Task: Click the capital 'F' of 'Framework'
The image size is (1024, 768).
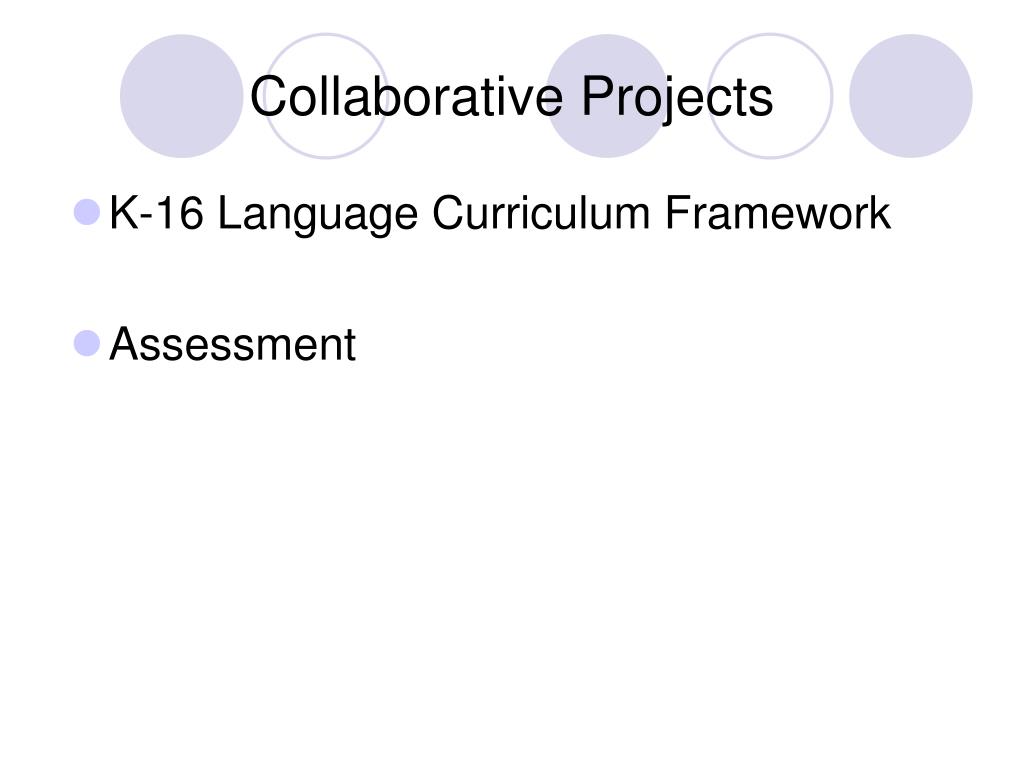Action: (x=679, y=213)
